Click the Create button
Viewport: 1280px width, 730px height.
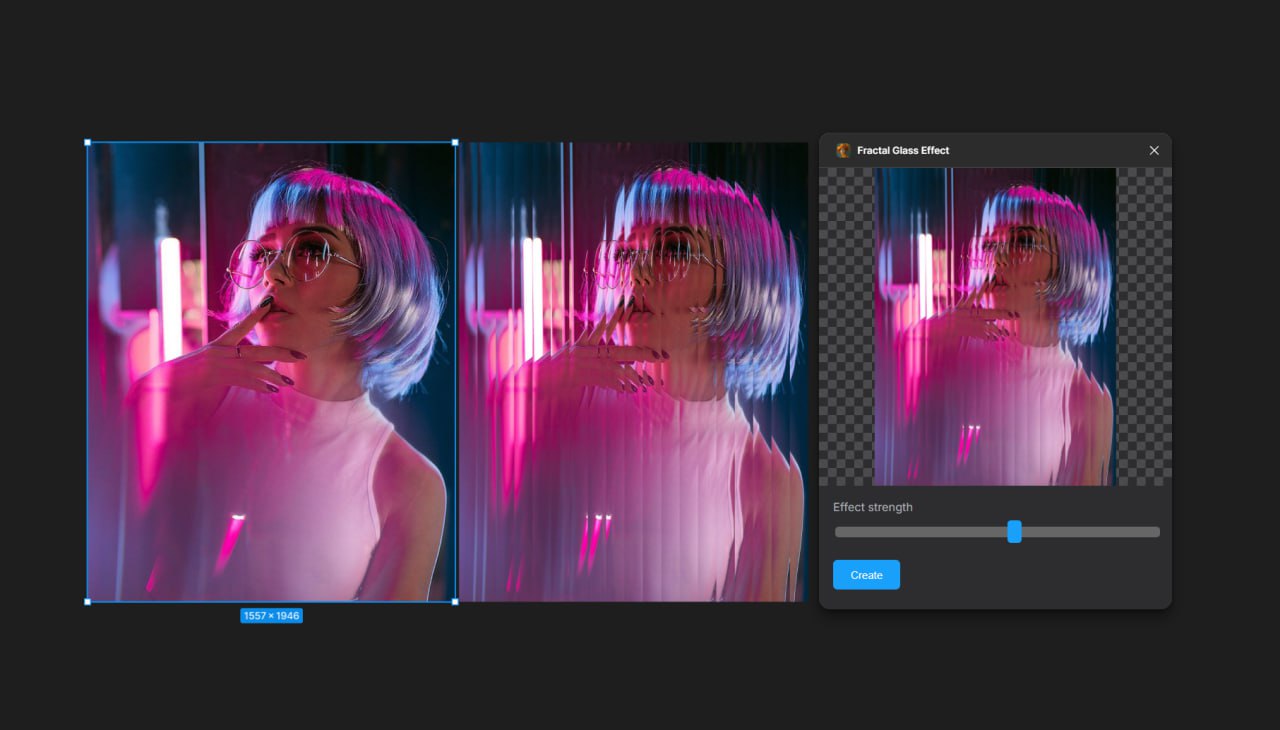[x=866, y=575]
